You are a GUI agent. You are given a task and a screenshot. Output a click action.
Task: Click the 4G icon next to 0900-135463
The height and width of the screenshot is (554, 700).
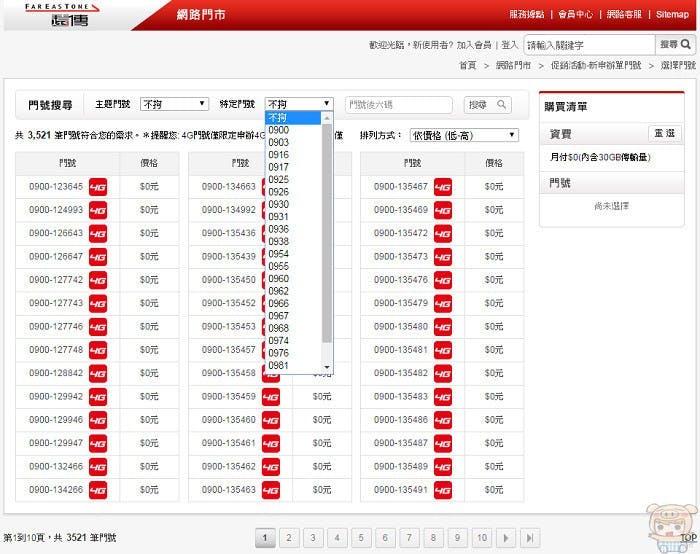271,490
